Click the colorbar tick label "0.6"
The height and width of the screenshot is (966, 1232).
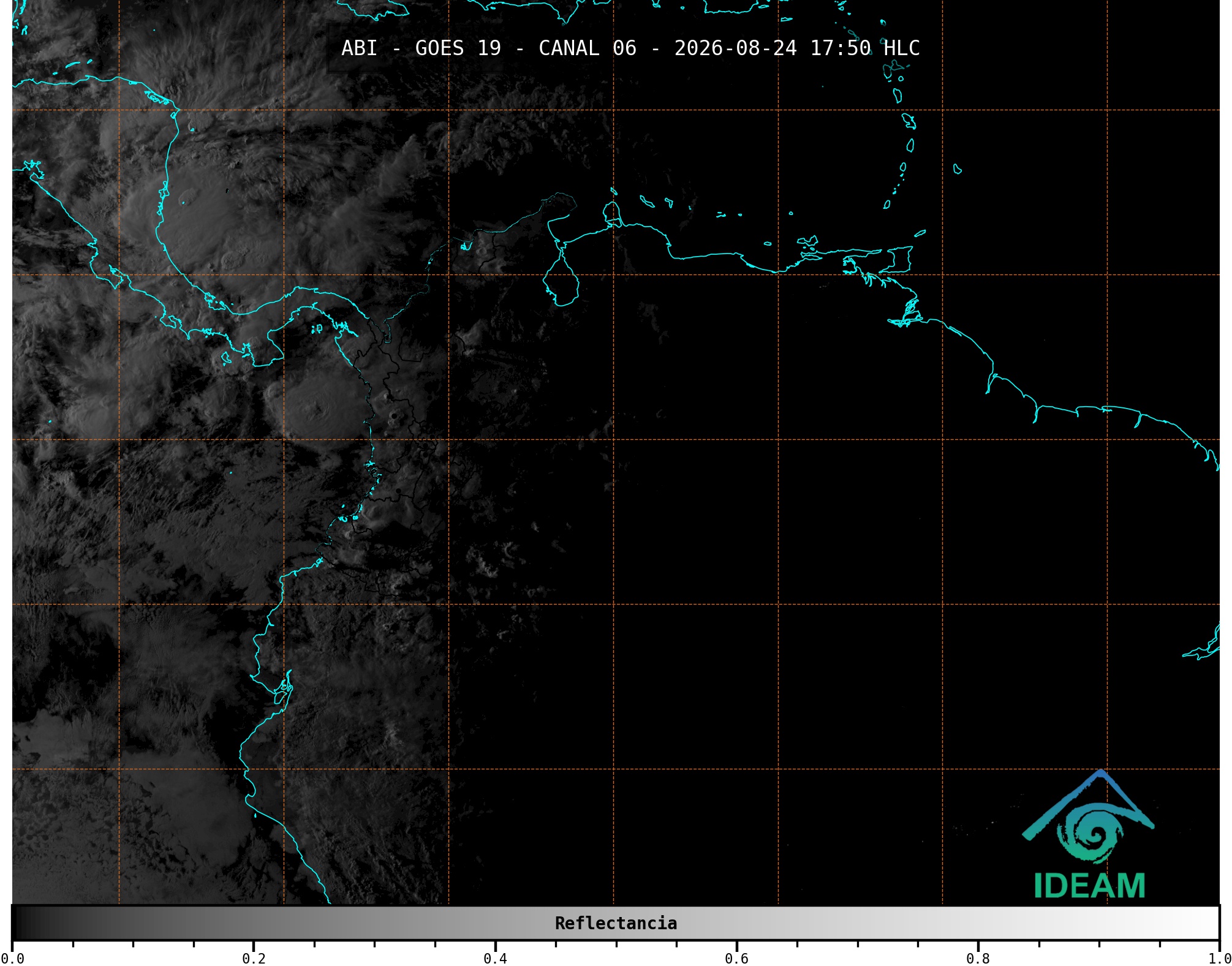click(736, 959)
